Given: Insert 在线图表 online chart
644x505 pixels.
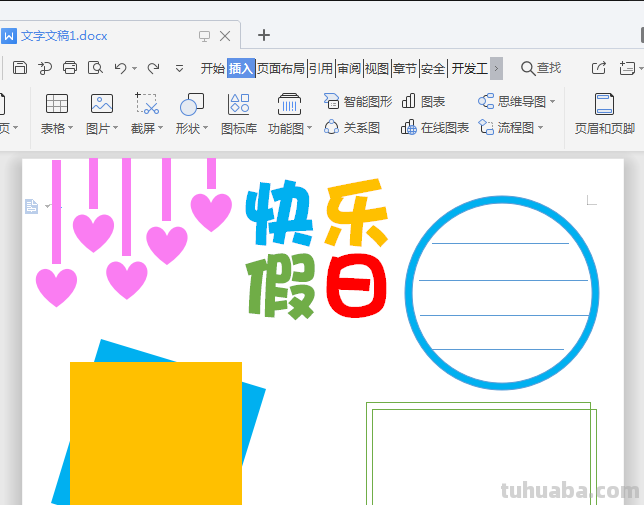Looking at the screenshot, I should pos(435,128).
